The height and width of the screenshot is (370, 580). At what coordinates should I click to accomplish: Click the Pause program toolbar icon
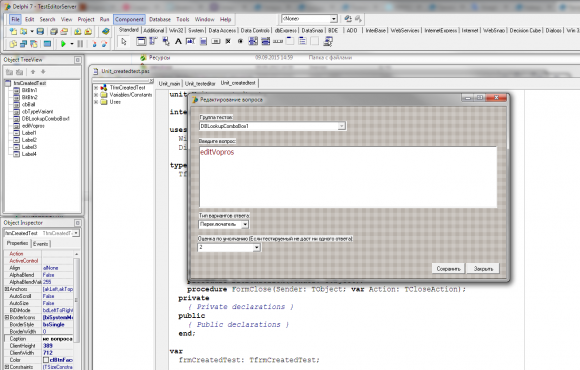point(80,44)
